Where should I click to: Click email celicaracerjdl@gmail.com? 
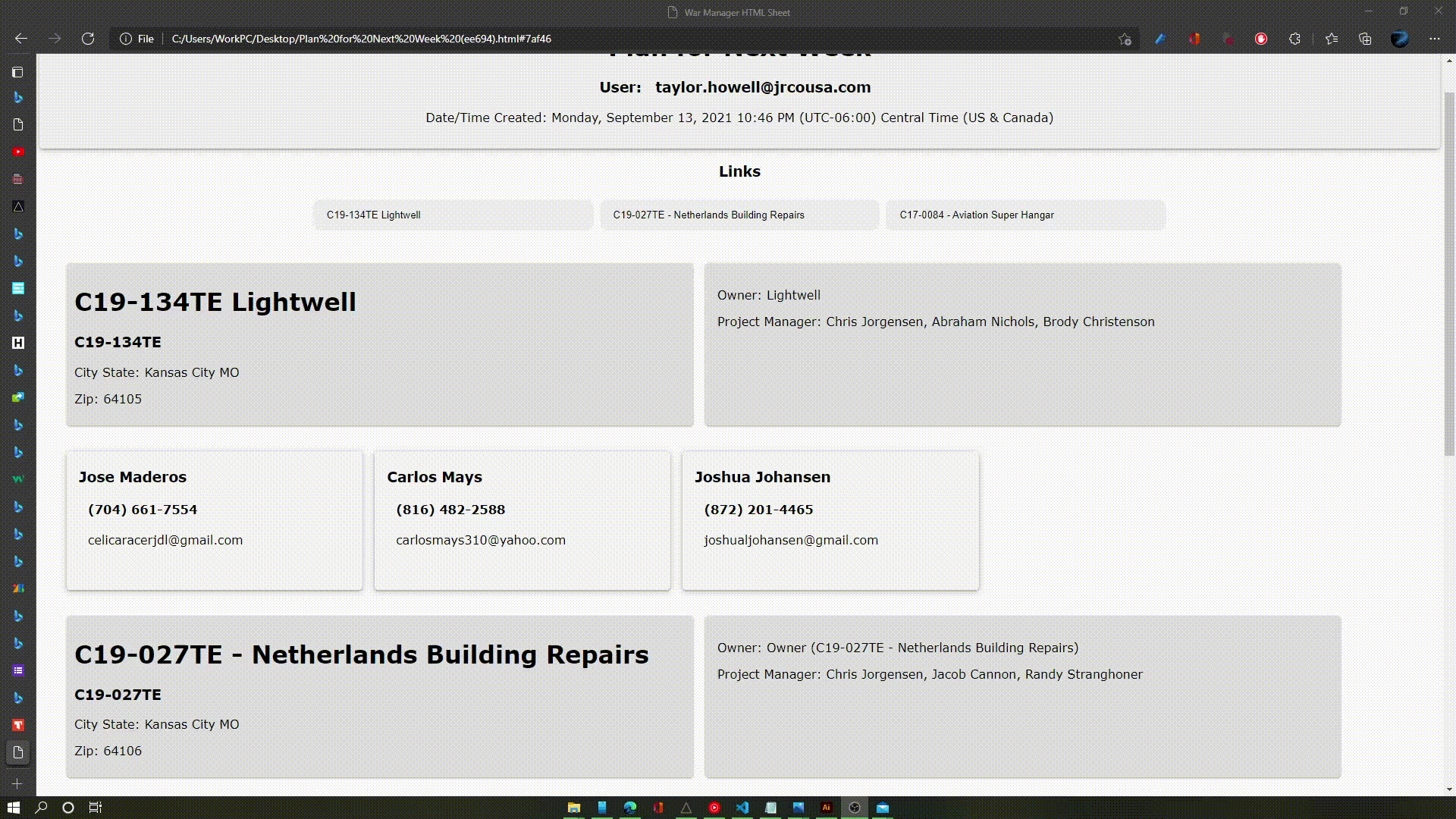[x=165, y=540]
